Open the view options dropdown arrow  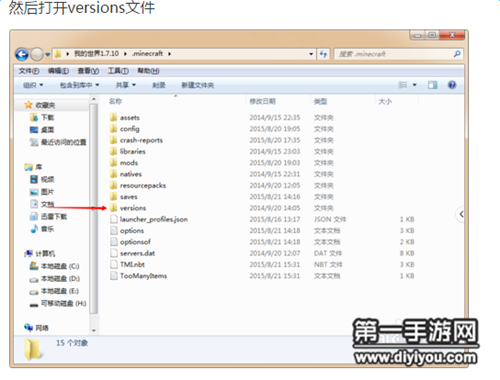pyautogui.click(x=415, y=85)
